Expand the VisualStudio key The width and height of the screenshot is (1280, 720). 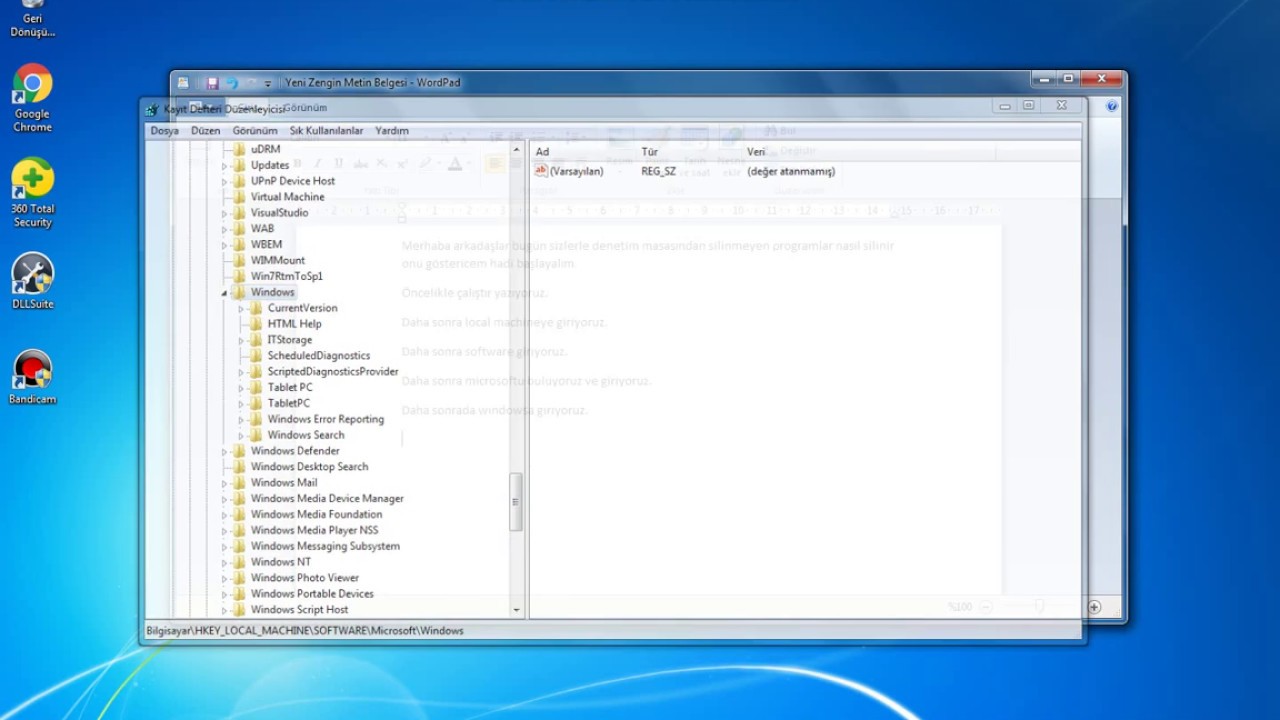(x=224, y=213)
